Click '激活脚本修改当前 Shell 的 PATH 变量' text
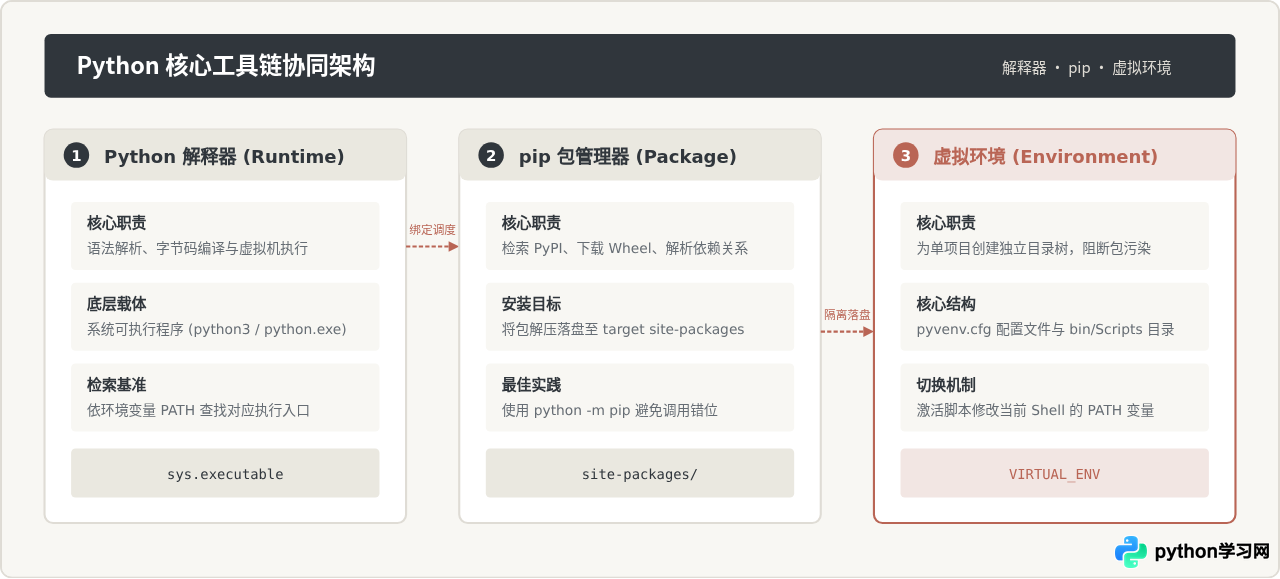This screenshot has height=579, width=1280. [x=1036, y=410]
